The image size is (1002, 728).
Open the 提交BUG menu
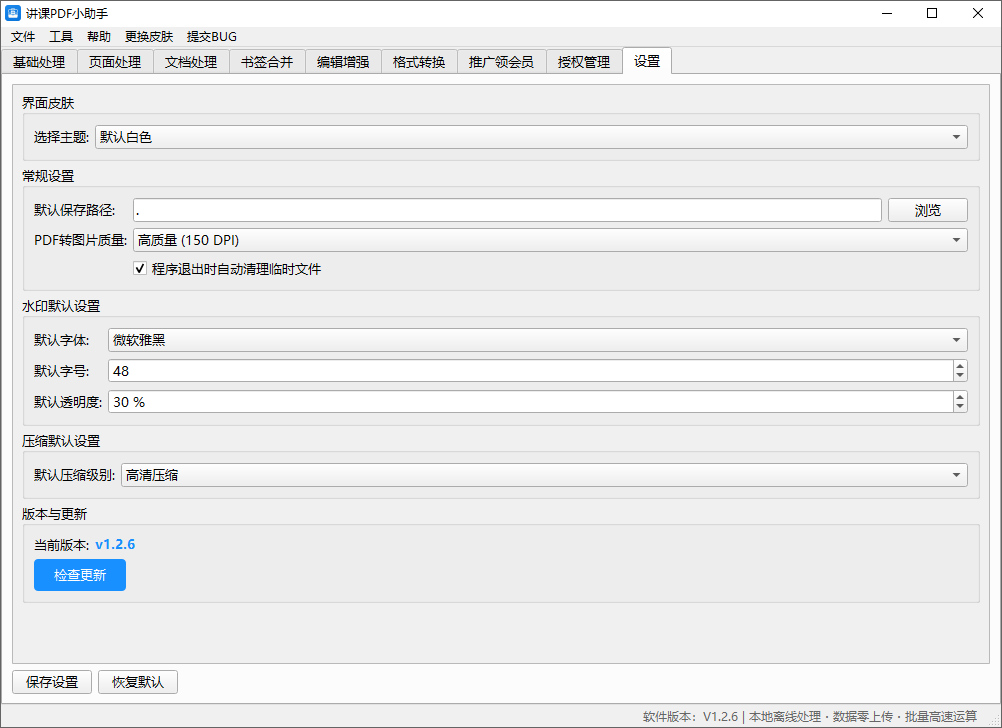[x=212, y=36]
